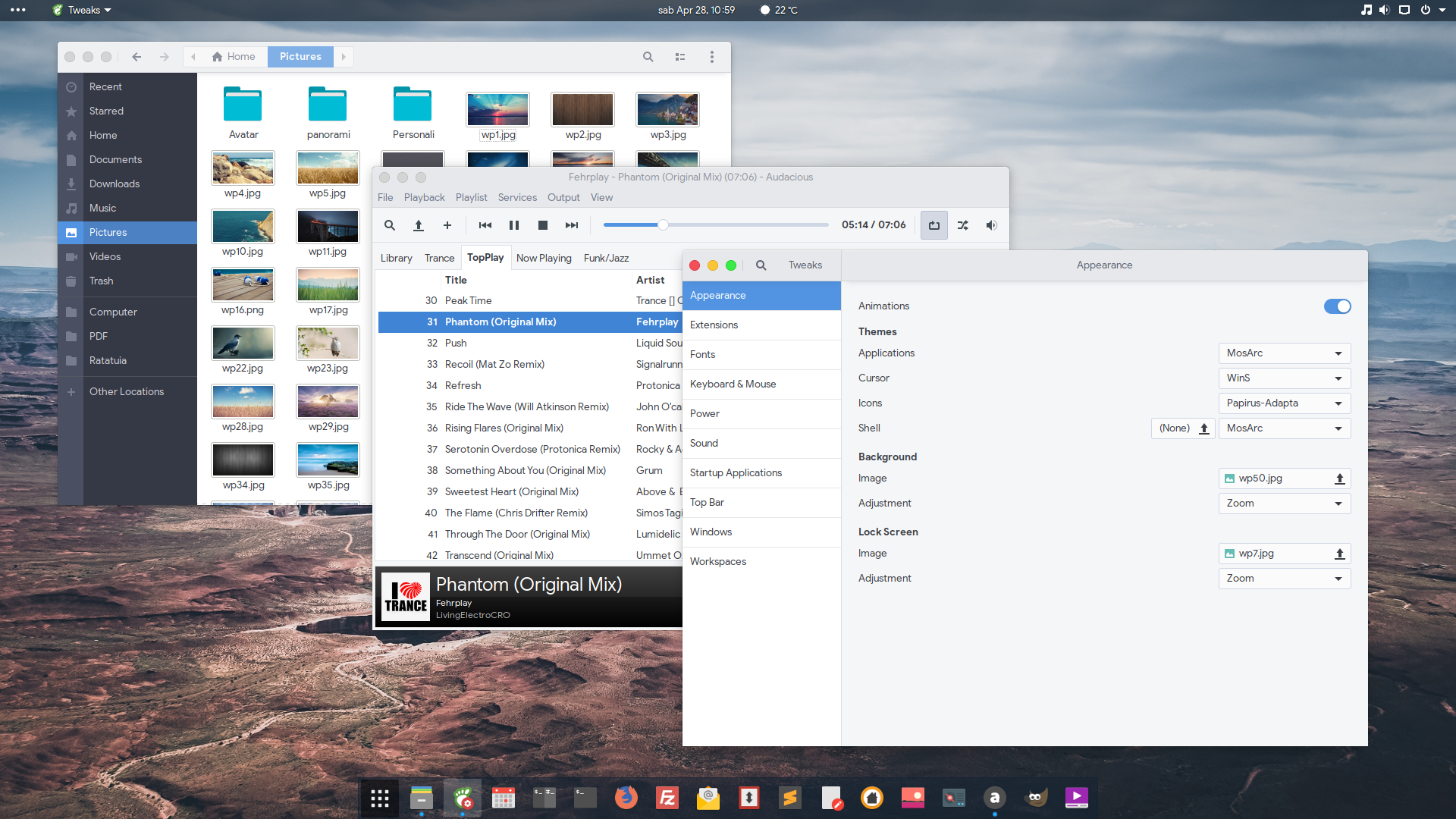Image resolution: width=1456 pixels, height=819 pixels.
Task: Click the search icon in Tweaks header
Action: tap(761, 265)
